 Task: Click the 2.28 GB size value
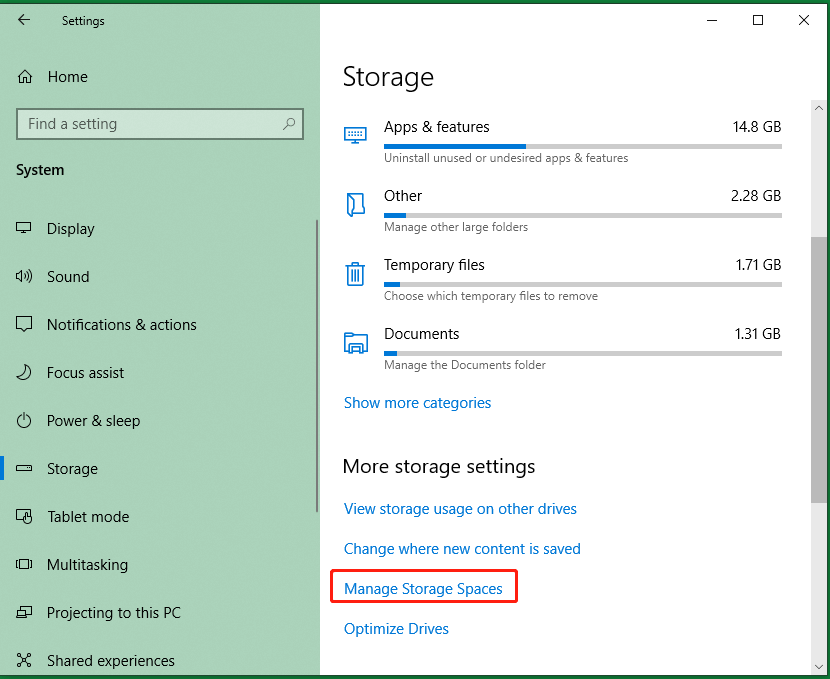756,196
